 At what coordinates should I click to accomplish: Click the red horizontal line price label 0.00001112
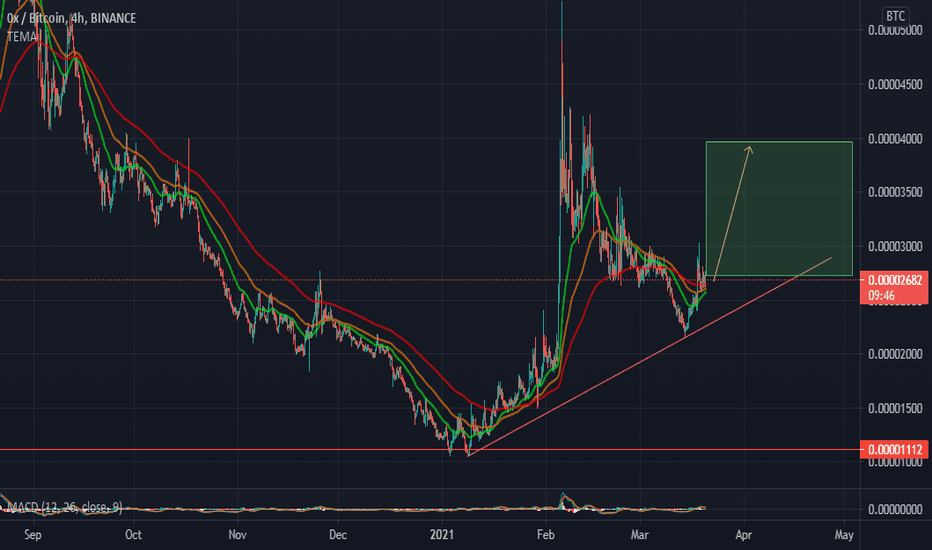pos(895,450)
